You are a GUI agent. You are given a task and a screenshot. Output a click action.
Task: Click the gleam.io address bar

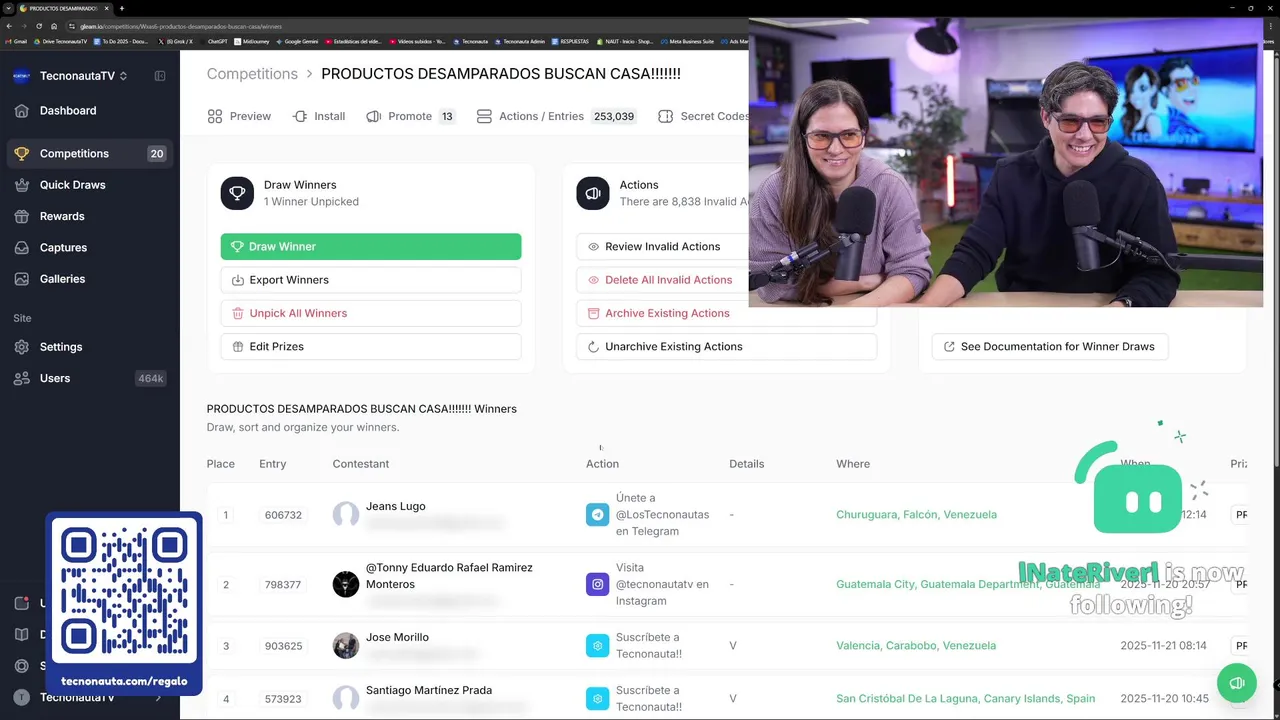pyautogui.click(x=400, y=26)
